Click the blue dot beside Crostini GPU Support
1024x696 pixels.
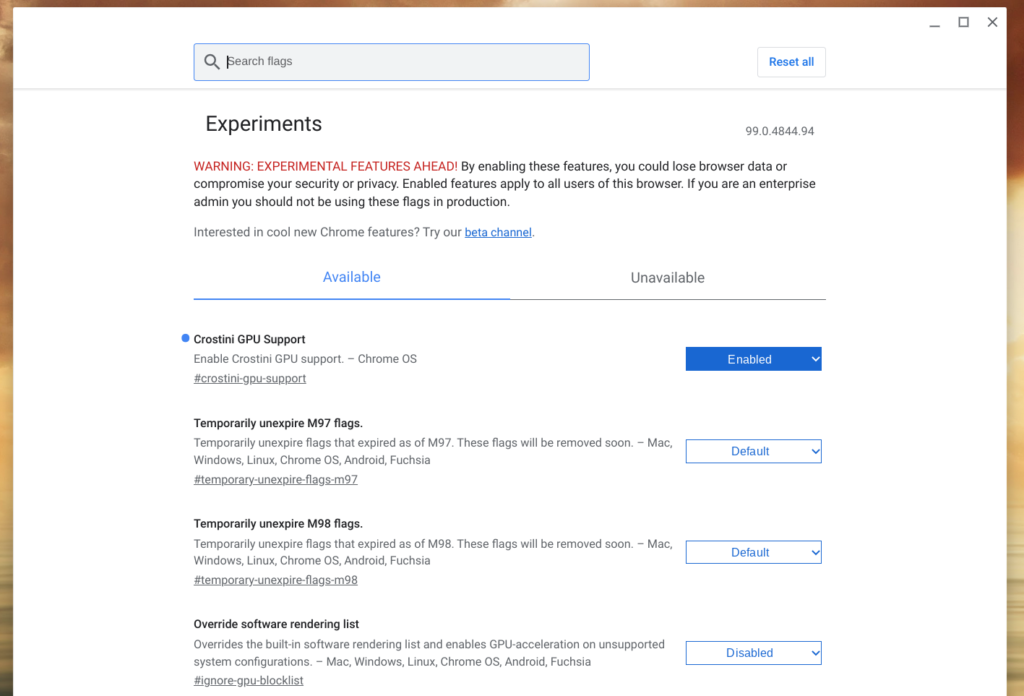(185, 338)
